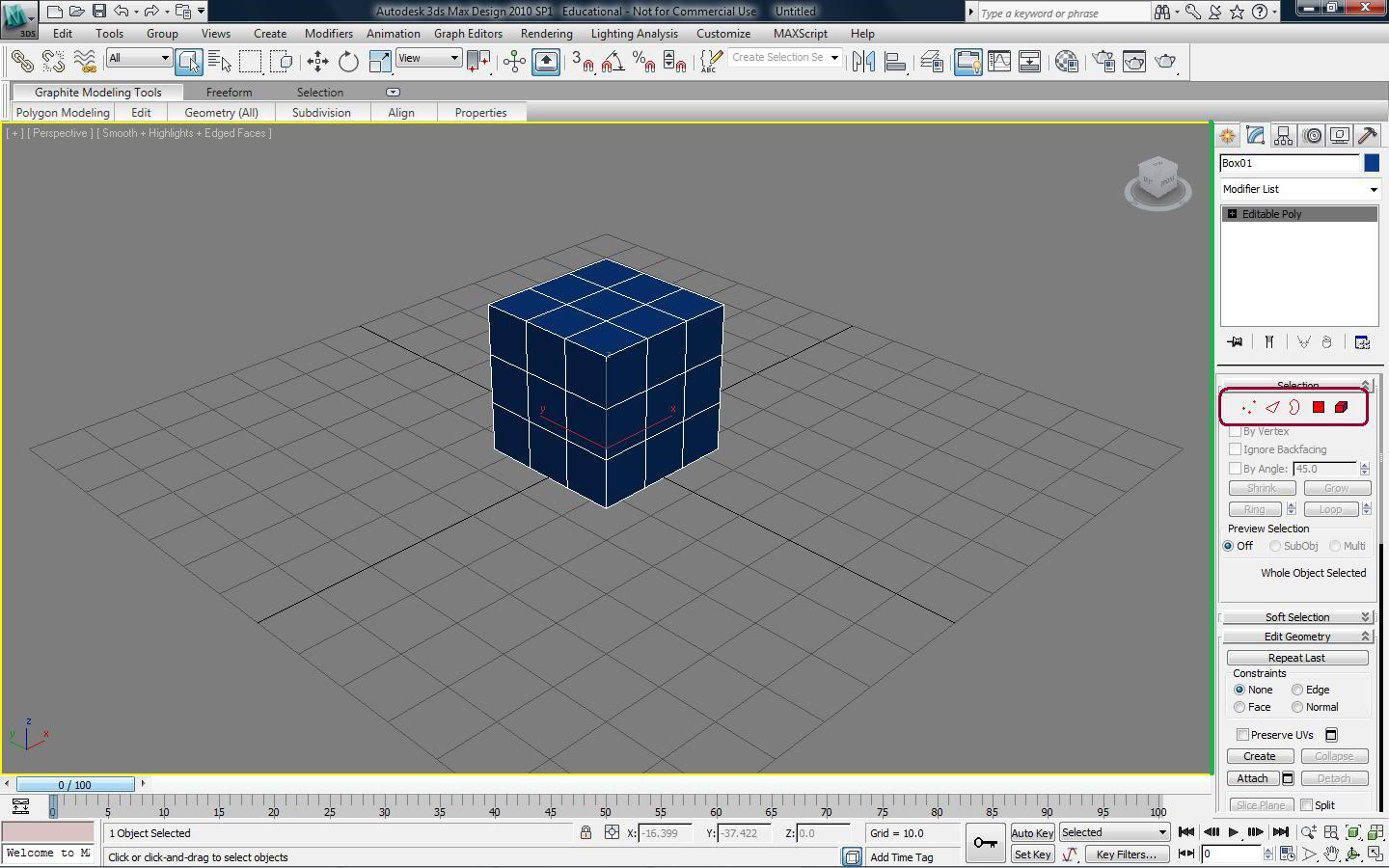1389x868 pixels.
Task: Open the Material Editor icon
Action: point(1066,62)
